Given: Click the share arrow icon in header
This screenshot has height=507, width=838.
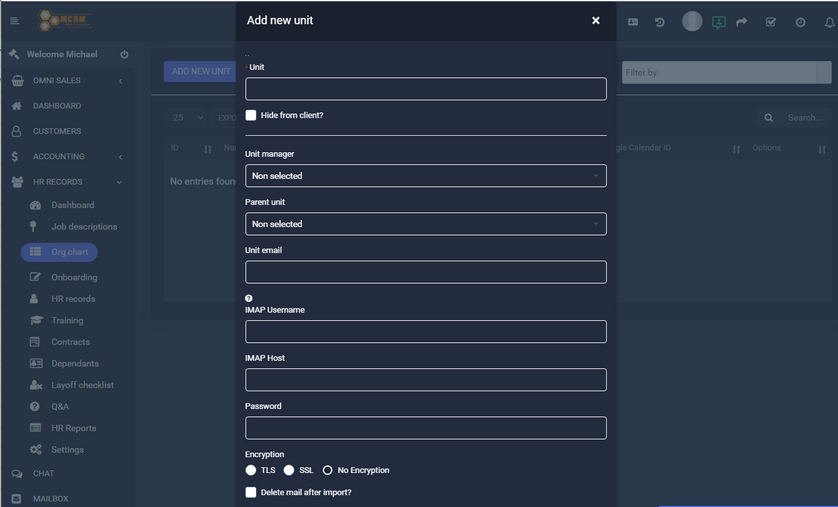Looking at the screenshot, I should [742, 22].
